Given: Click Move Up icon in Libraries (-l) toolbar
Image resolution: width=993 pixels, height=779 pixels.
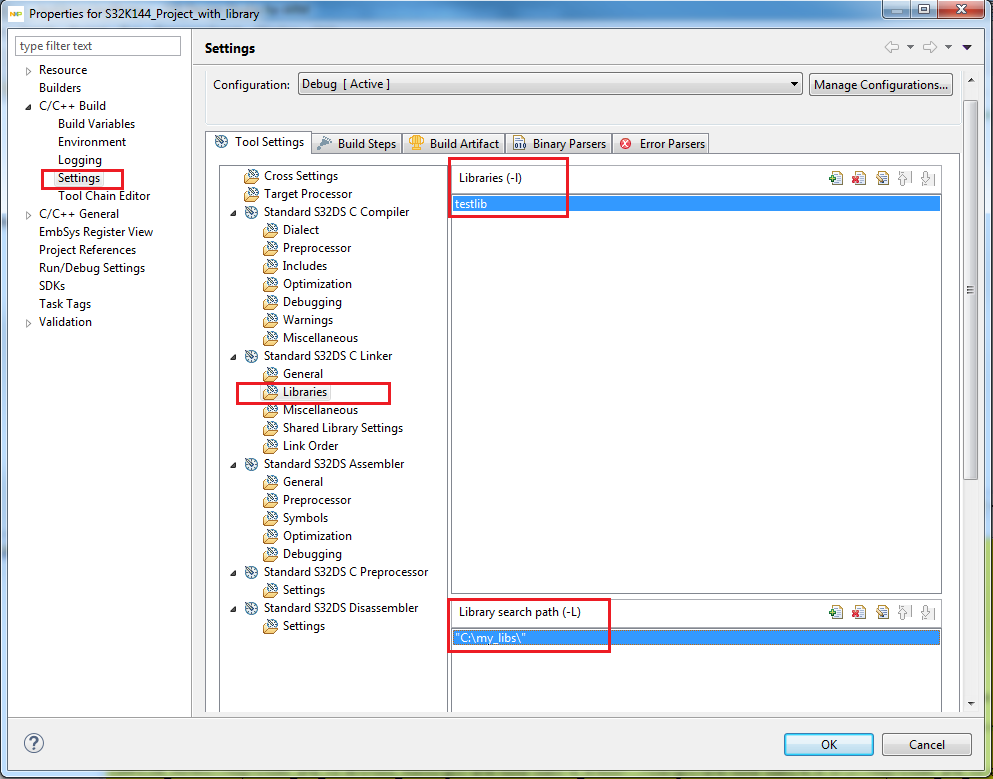Looking at the screenshot, I should click(904, 179).
